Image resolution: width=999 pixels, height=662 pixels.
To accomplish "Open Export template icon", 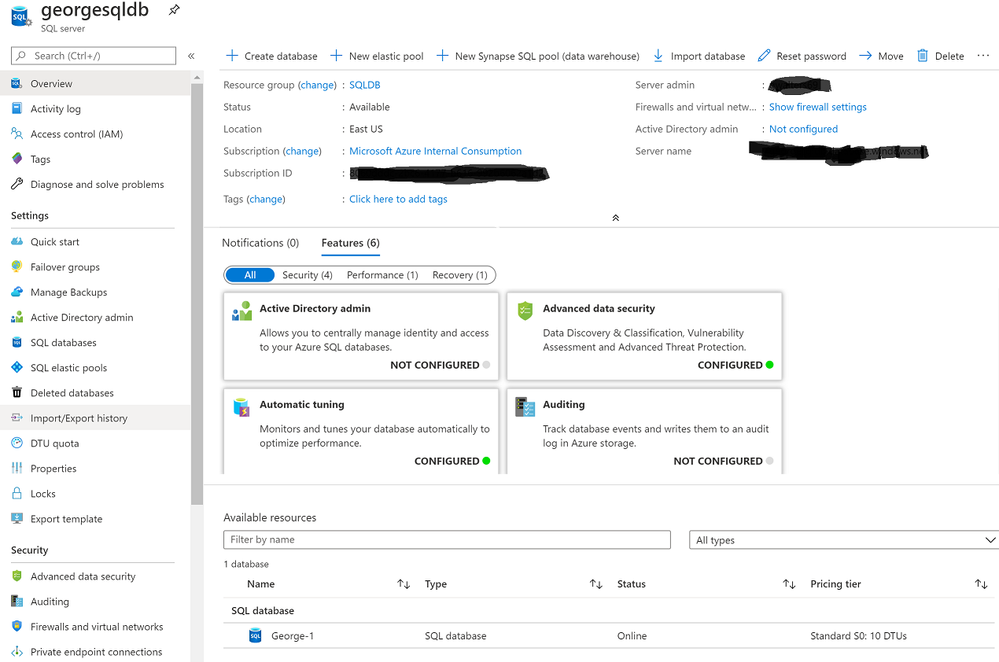I will (17, 519).
